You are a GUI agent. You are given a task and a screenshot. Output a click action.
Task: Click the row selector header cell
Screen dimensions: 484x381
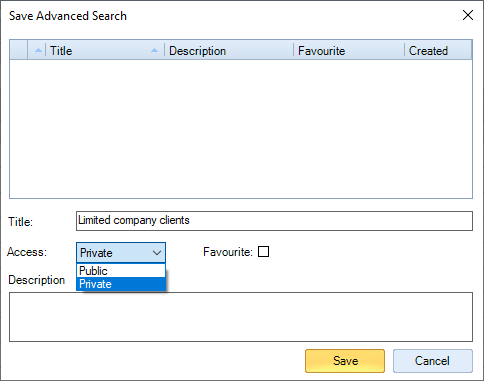[x=19, y=51]
